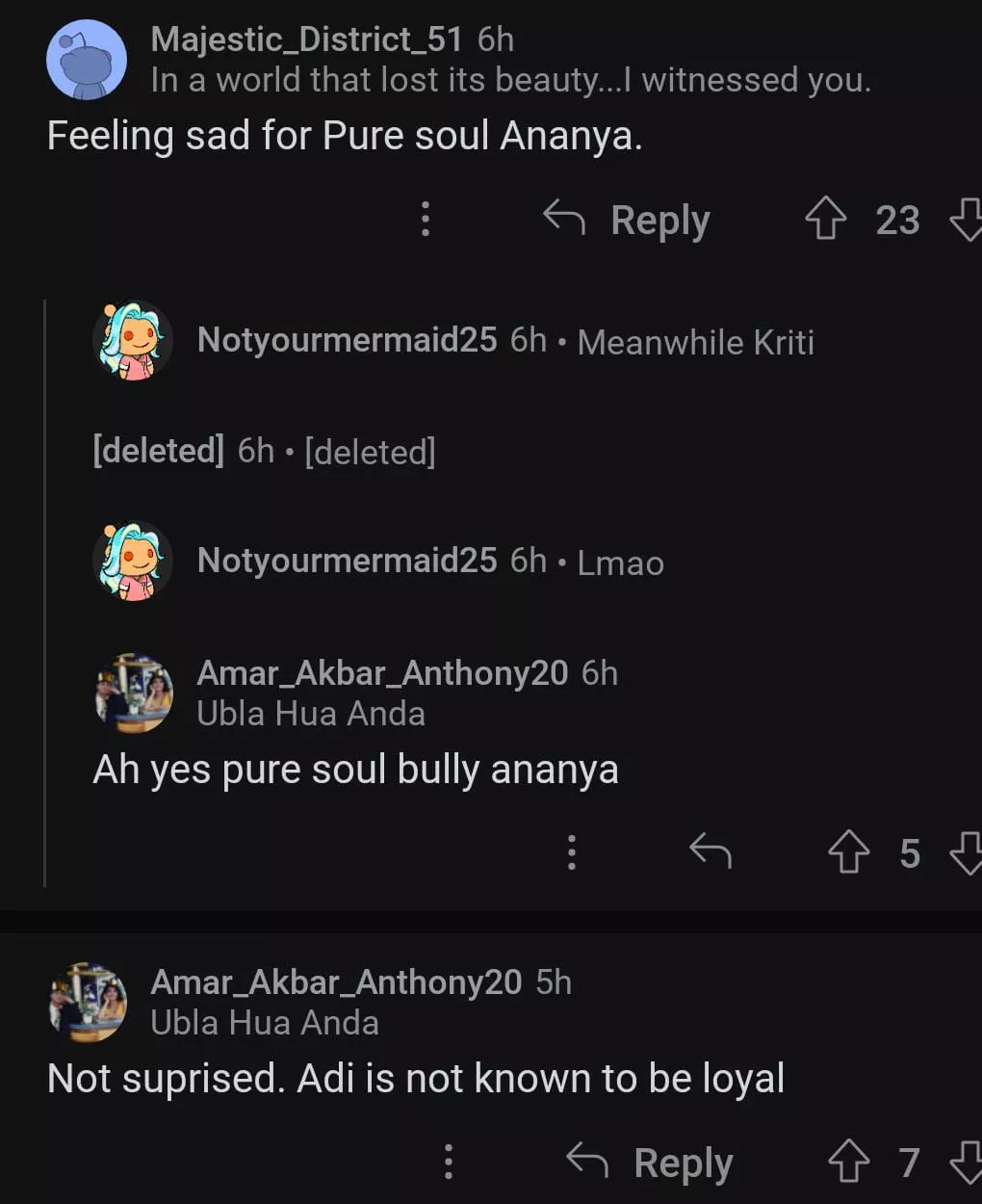Tap Notyourmermaid25 avatar beside 'Meanwhile Kriti'
The height and width of the screenshot is (1204, 982).
pos(133,341)
